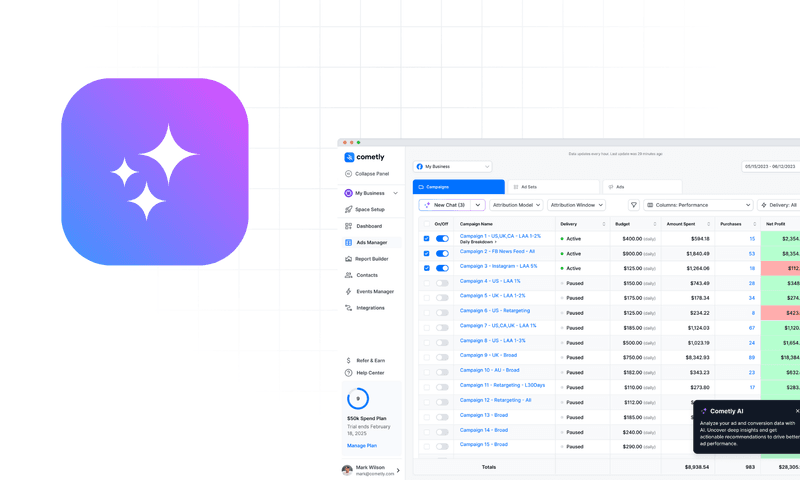Screen dimensions: 800x480
Task: Click the My Business purple circle icon
Action: [x=348, y=193]
